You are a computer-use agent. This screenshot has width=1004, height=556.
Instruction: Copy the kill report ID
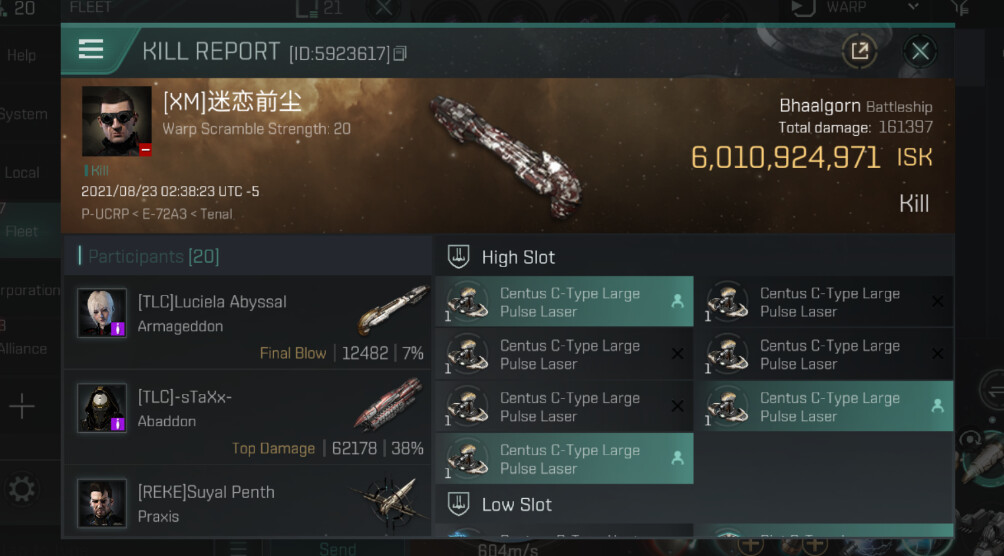pyautogui.click(x=400, y=53)
